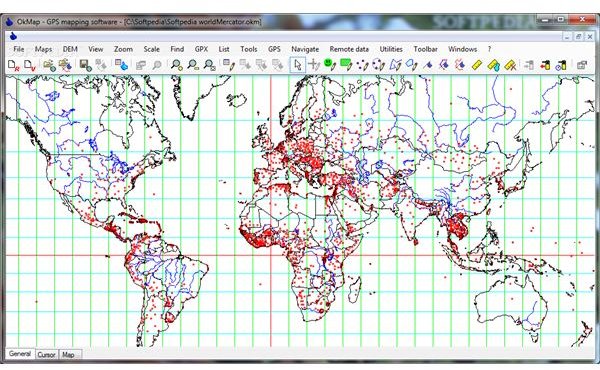
Task: Open the Remote data menu
Action: [349, 49]
